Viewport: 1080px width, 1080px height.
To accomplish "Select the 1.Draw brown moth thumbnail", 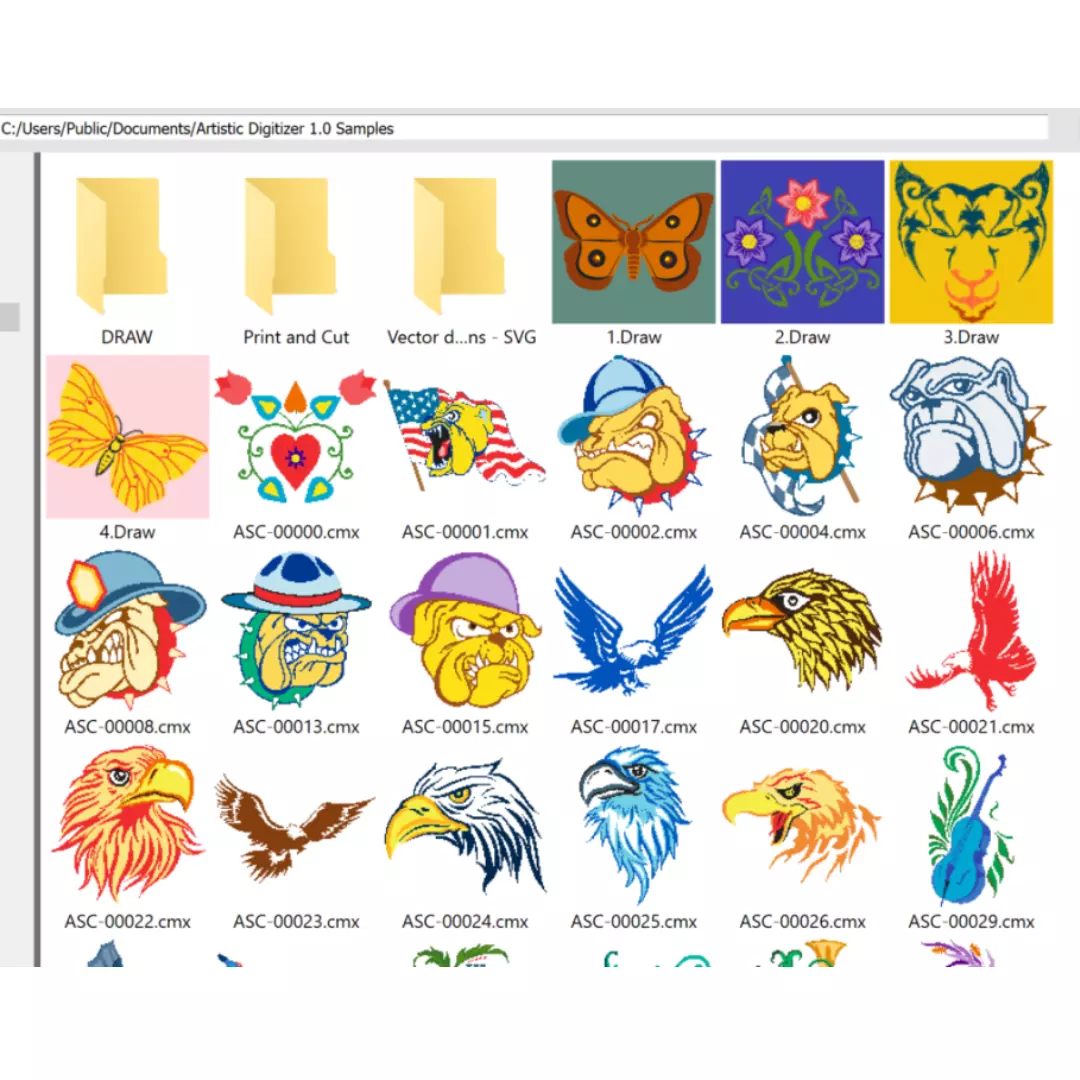I will point(634,242).
